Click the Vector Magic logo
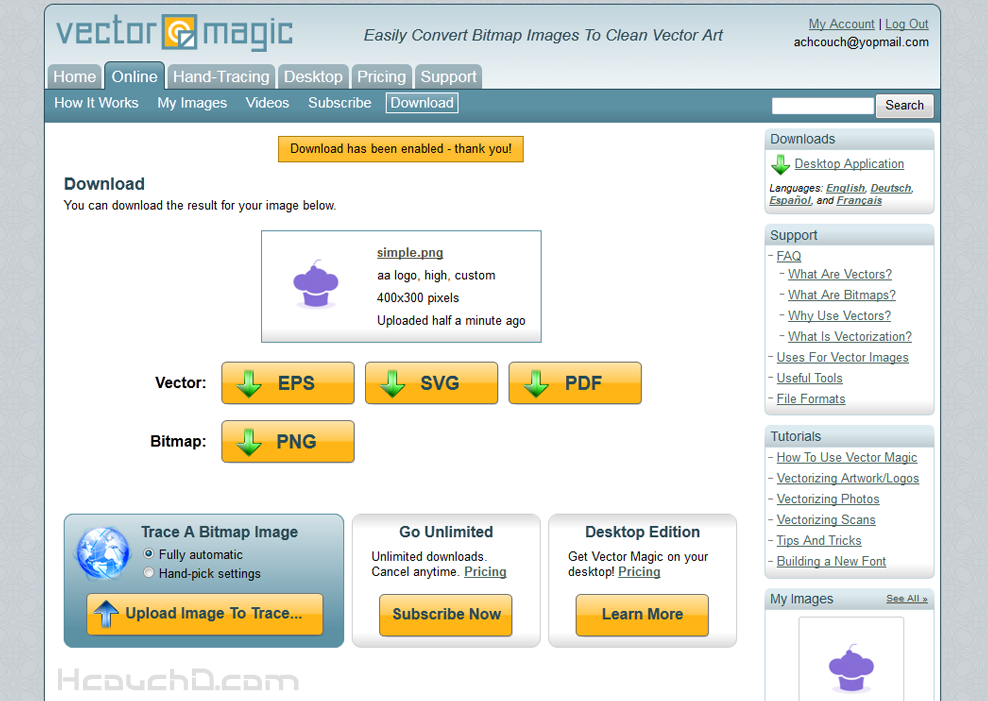 coord(174,33)
